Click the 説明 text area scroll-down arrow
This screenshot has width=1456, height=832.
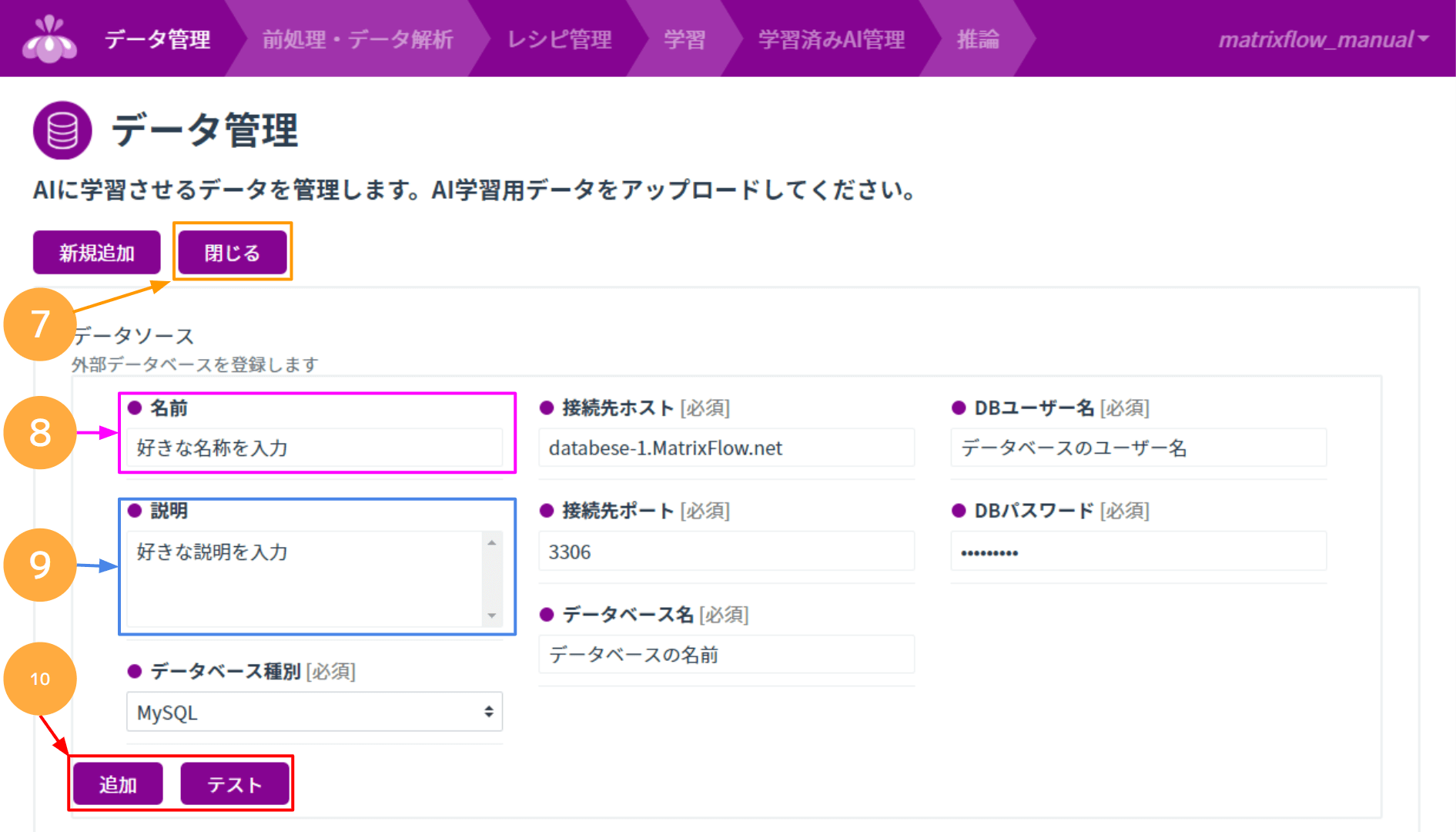(492, 616)
